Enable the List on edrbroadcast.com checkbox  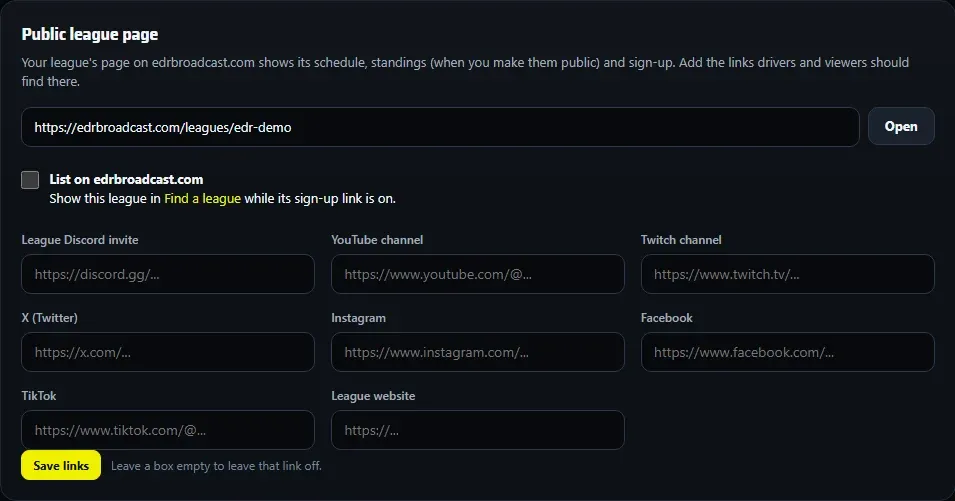[x=30, y=180]
